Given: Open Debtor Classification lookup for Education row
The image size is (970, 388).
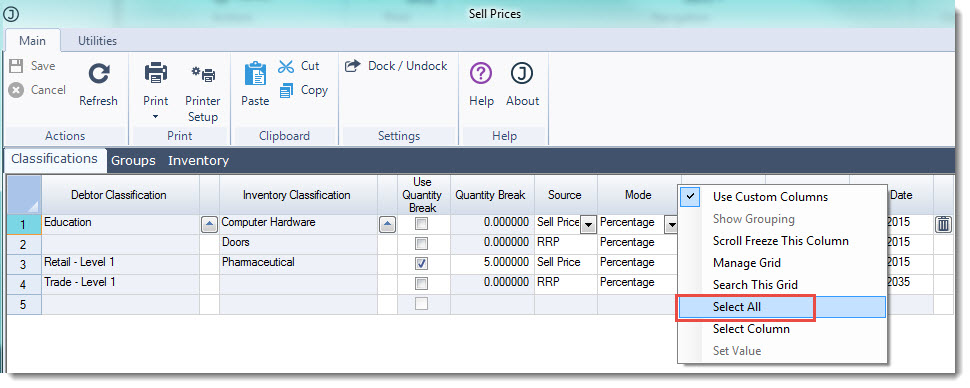Looking at the screenshot, I should pyautogui.click(x=210, y=225).
